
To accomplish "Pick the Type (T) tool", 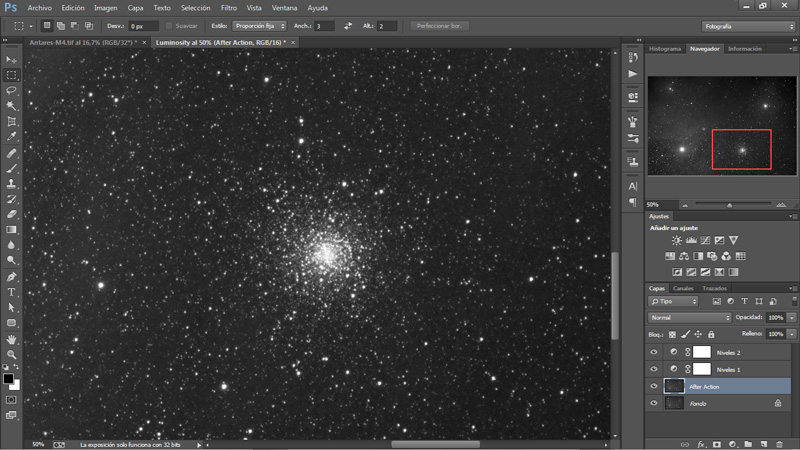I will tap(12, 292).
